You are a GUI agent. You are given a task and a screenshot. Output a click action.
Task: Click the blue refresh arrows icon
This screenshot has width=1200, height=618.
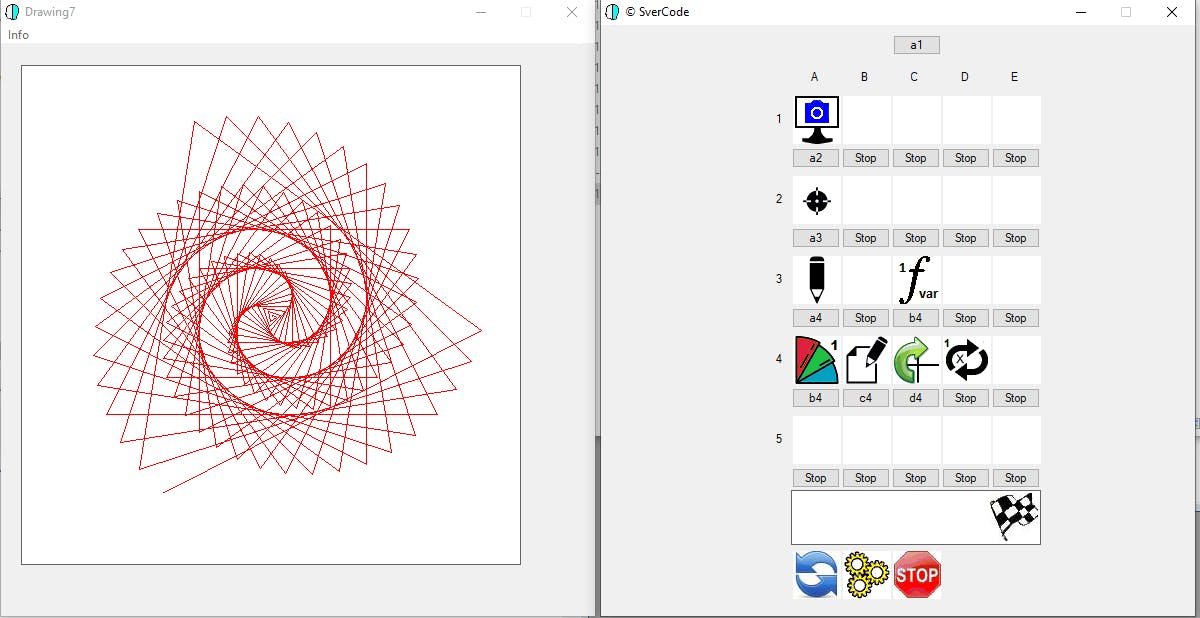pyautogui.click(x=817, y=575)
